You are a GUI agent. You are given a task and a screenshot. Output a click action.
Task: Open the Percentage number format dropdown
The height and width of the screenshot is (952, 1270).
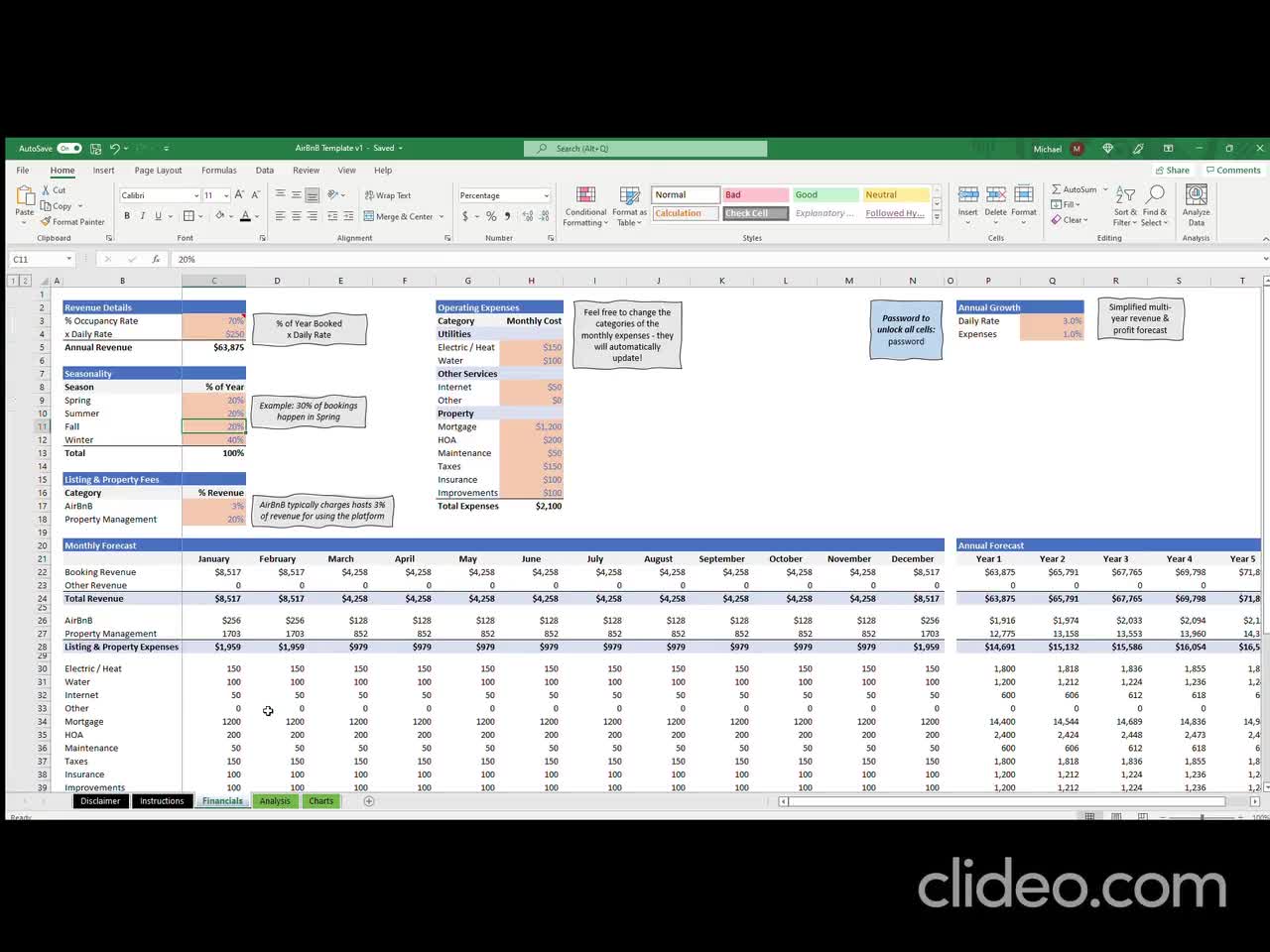[x=544, y=194]
